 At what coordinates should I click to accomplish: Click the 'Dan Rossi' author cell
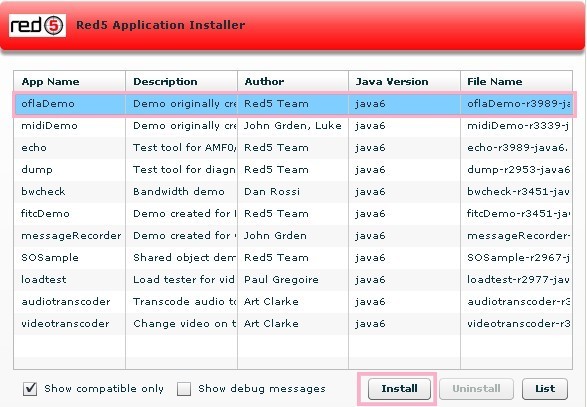(x=293, y=192)
